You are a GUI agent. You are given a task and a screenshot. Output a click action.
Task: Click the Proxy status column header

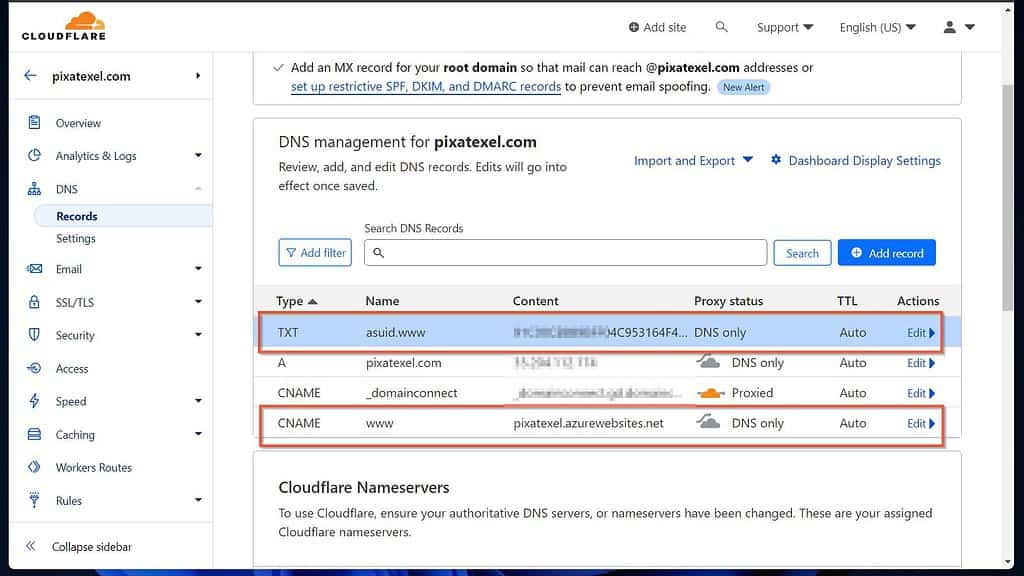pyautogui.click(x=728, y=301)
